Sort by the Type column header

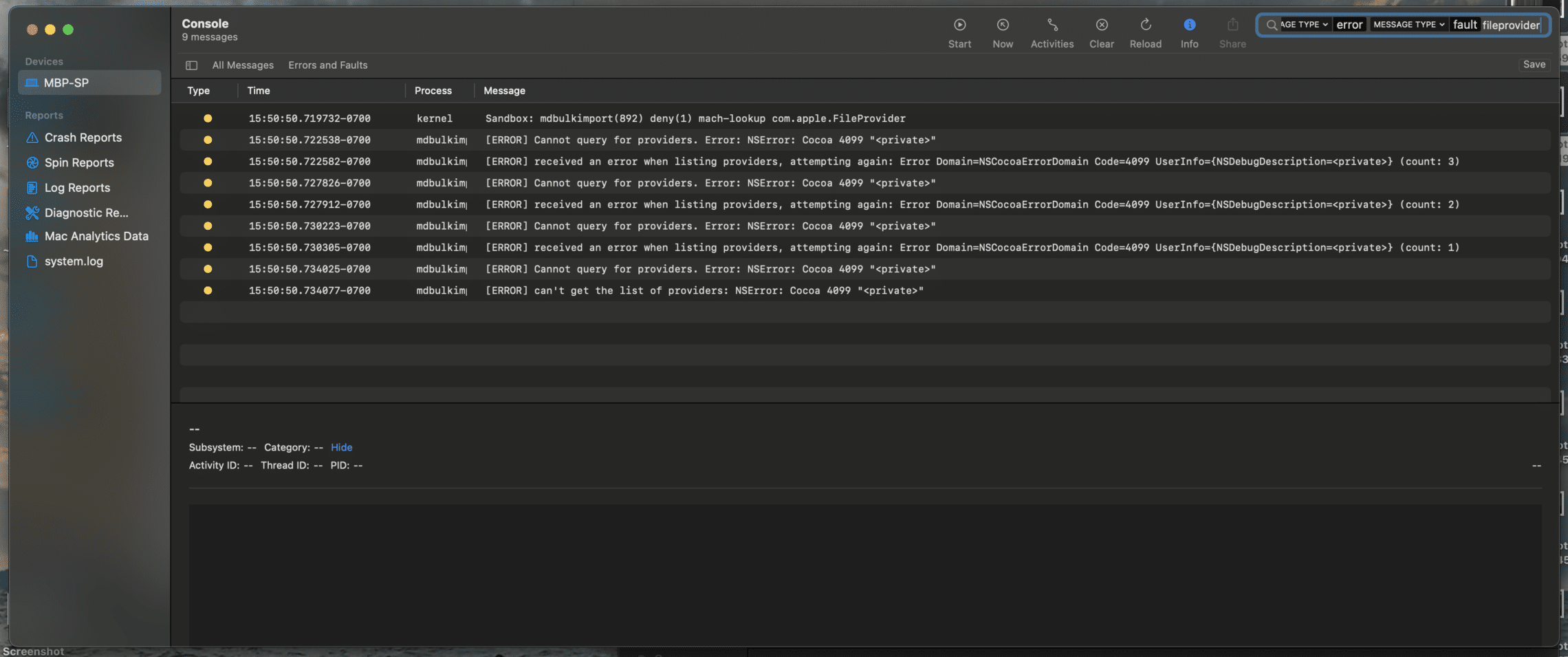pyautogui.click(x=198, y=91)
